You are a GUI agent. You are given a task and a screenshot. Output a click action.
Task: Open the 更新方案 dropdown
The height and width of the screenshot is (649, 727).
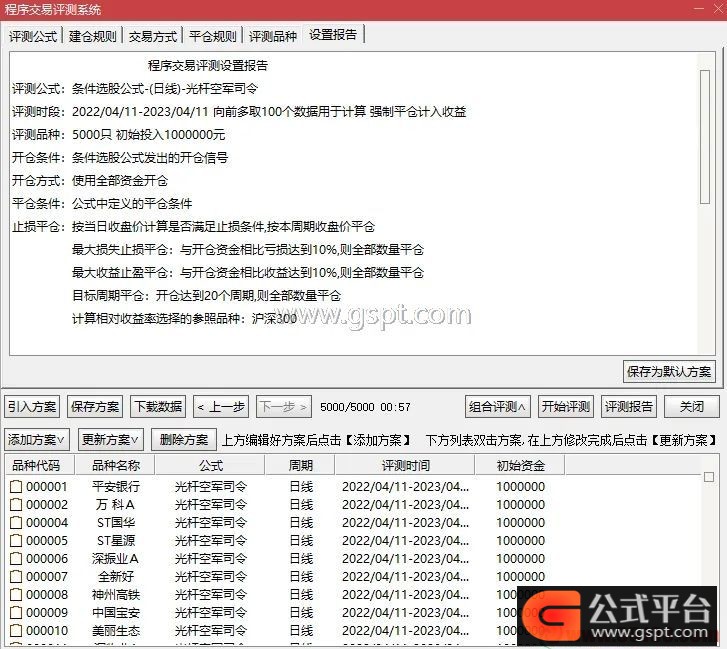(111, 439)
